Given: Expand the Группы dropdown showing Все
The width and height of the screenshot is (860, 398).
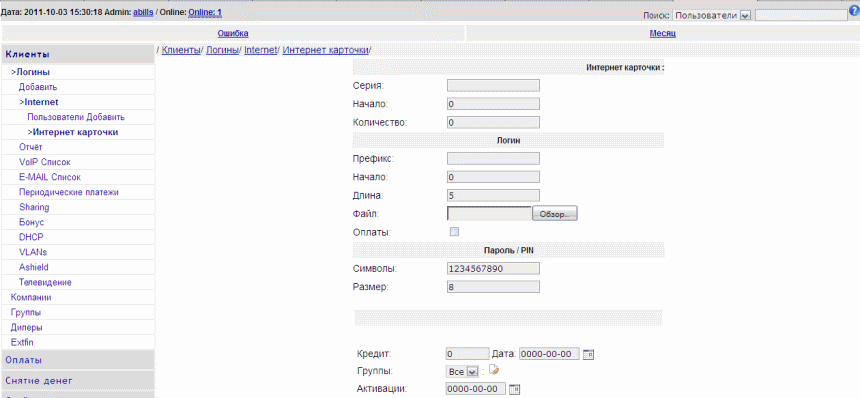Looking at the screenshot, I should (463, 372).
